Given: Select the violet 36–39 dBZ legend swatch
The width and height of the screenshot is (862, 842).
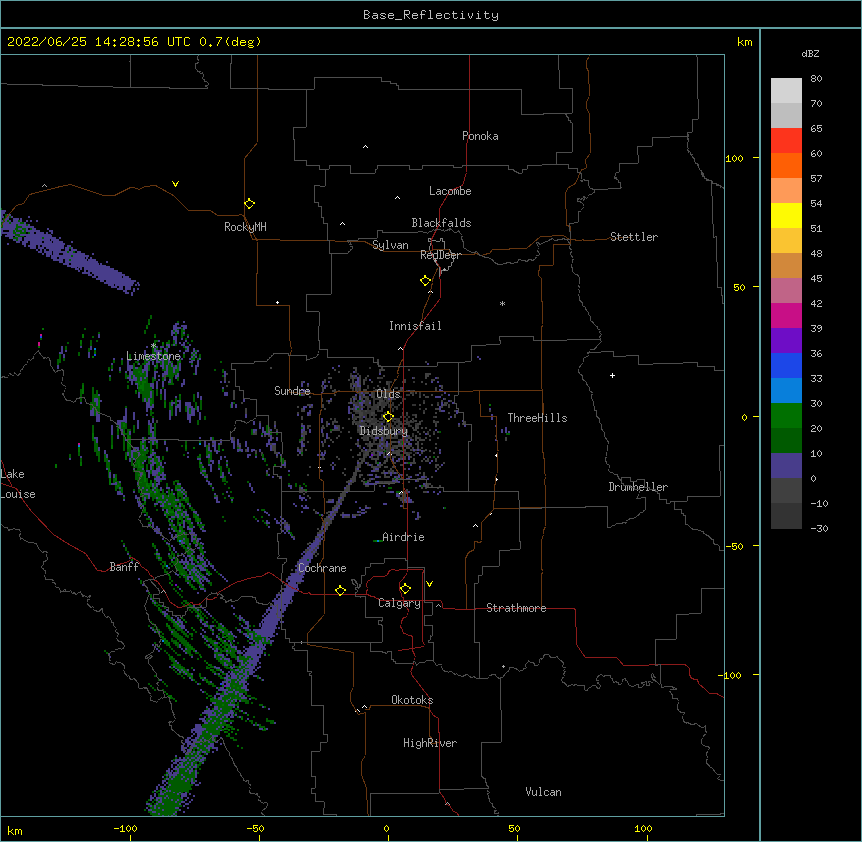Looking at the screenshot, I should [786, 341].
